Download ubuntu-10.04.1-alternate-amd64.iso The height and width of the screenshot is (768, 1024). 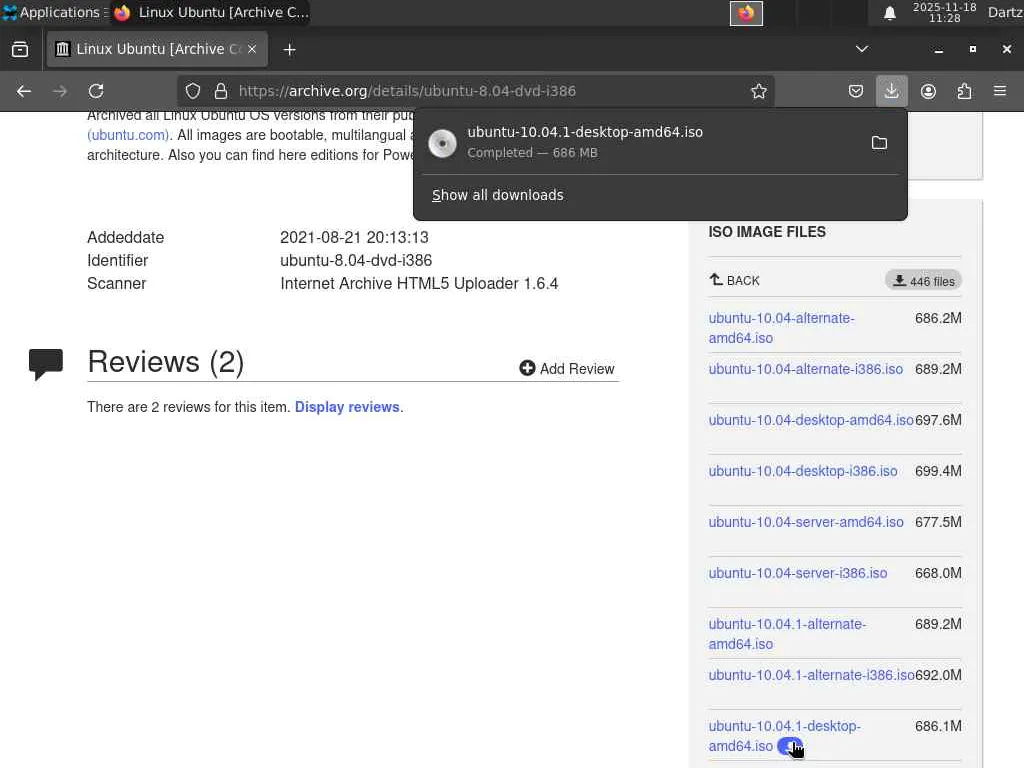[787, 634]
